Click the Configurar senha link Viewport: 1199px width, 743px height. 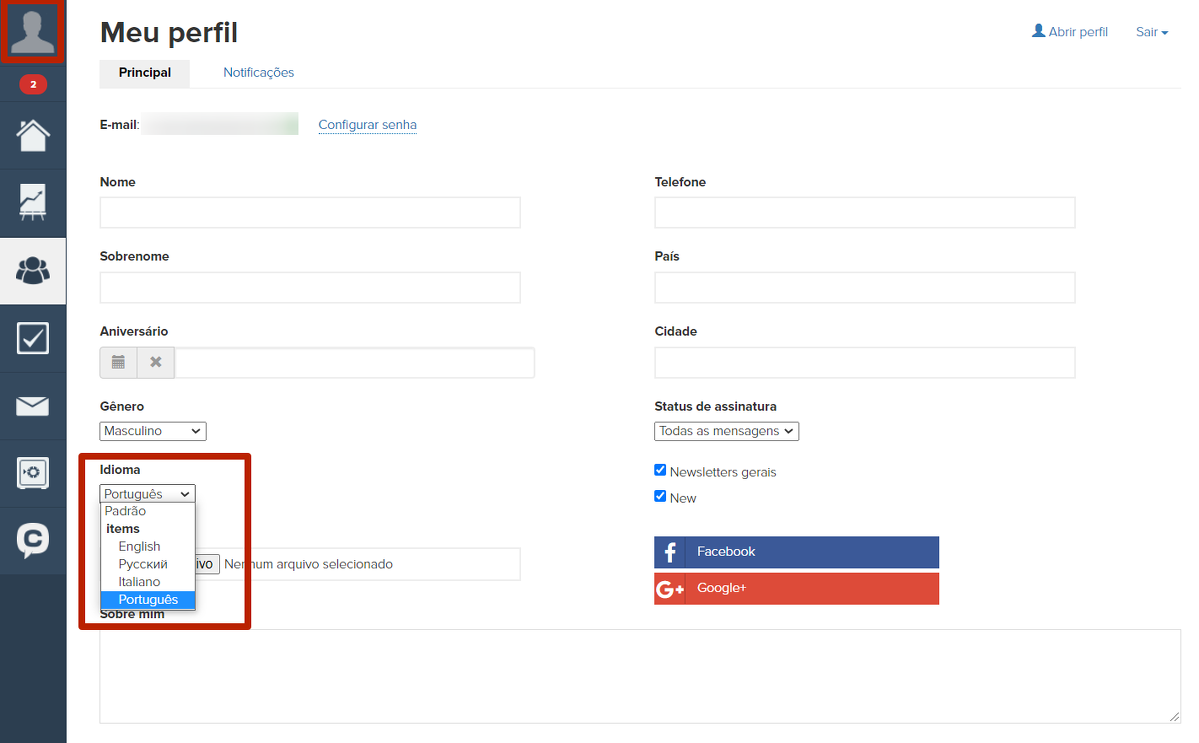tap(367, 125)
